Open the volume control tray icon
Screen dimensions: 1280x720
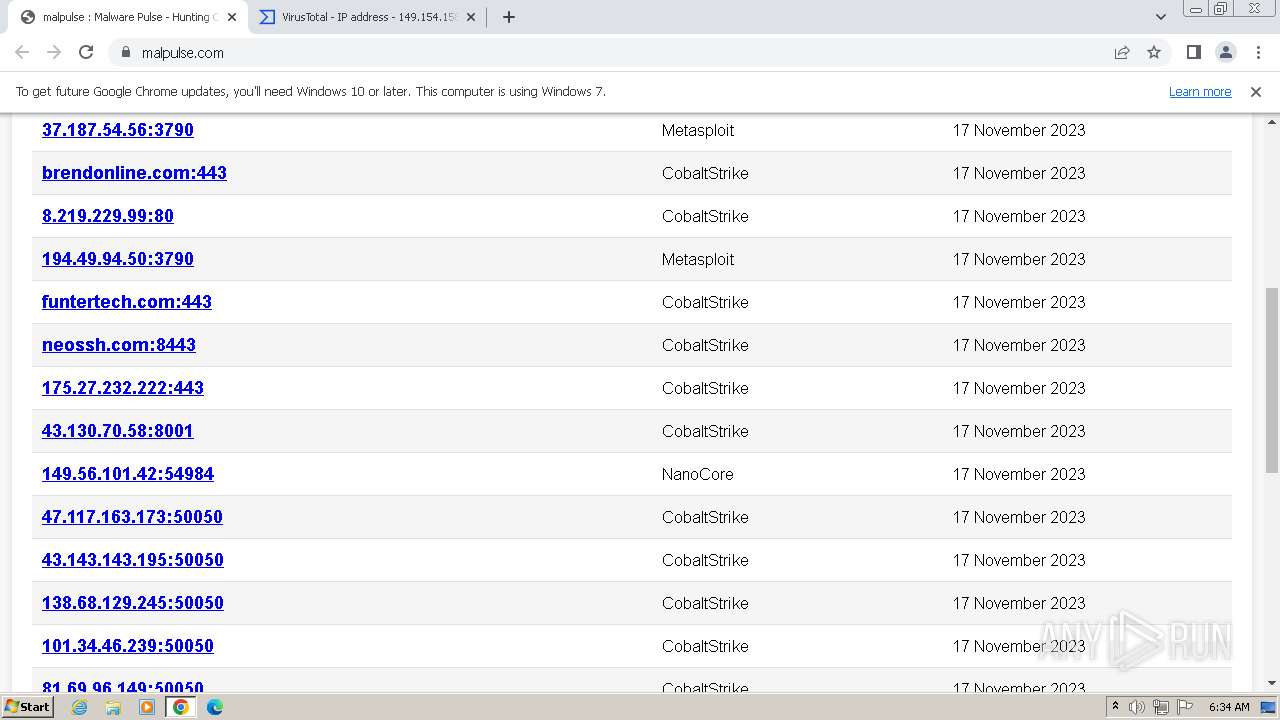click(x=1137, y=707)
